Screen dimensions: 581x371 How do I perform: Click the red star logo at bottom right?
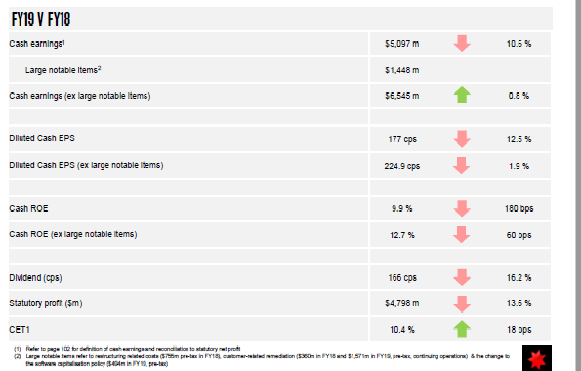(537, 358)
